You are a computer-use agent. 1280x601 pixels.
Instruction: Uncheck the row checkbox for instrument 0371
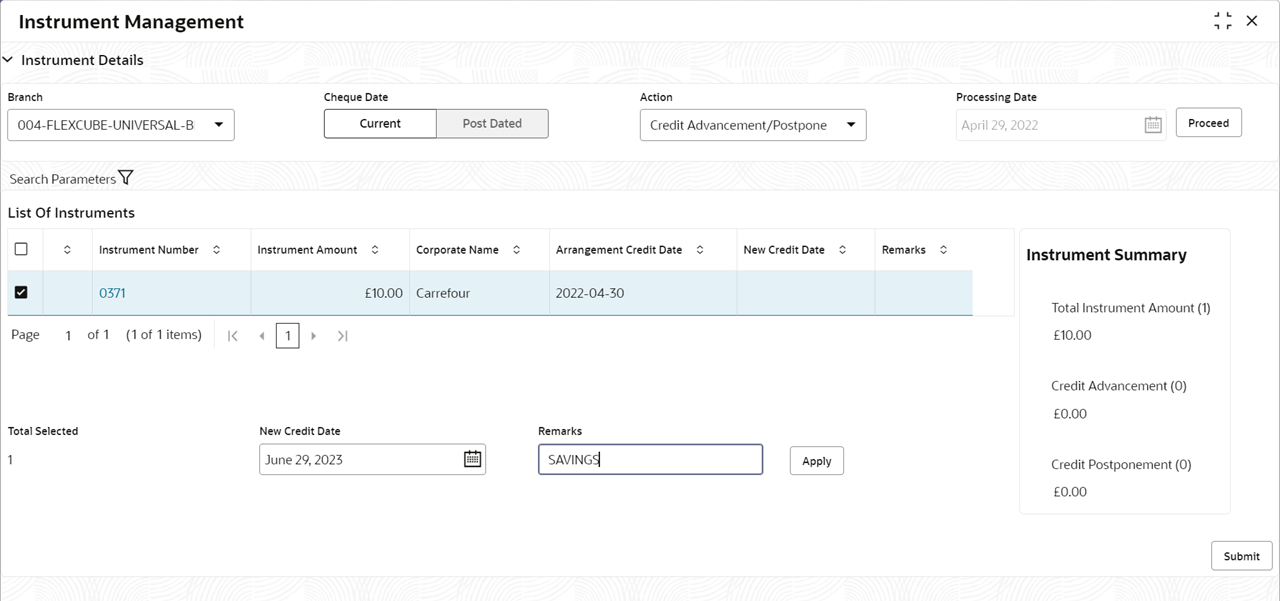pyautogui.click(x=21, y=292)
